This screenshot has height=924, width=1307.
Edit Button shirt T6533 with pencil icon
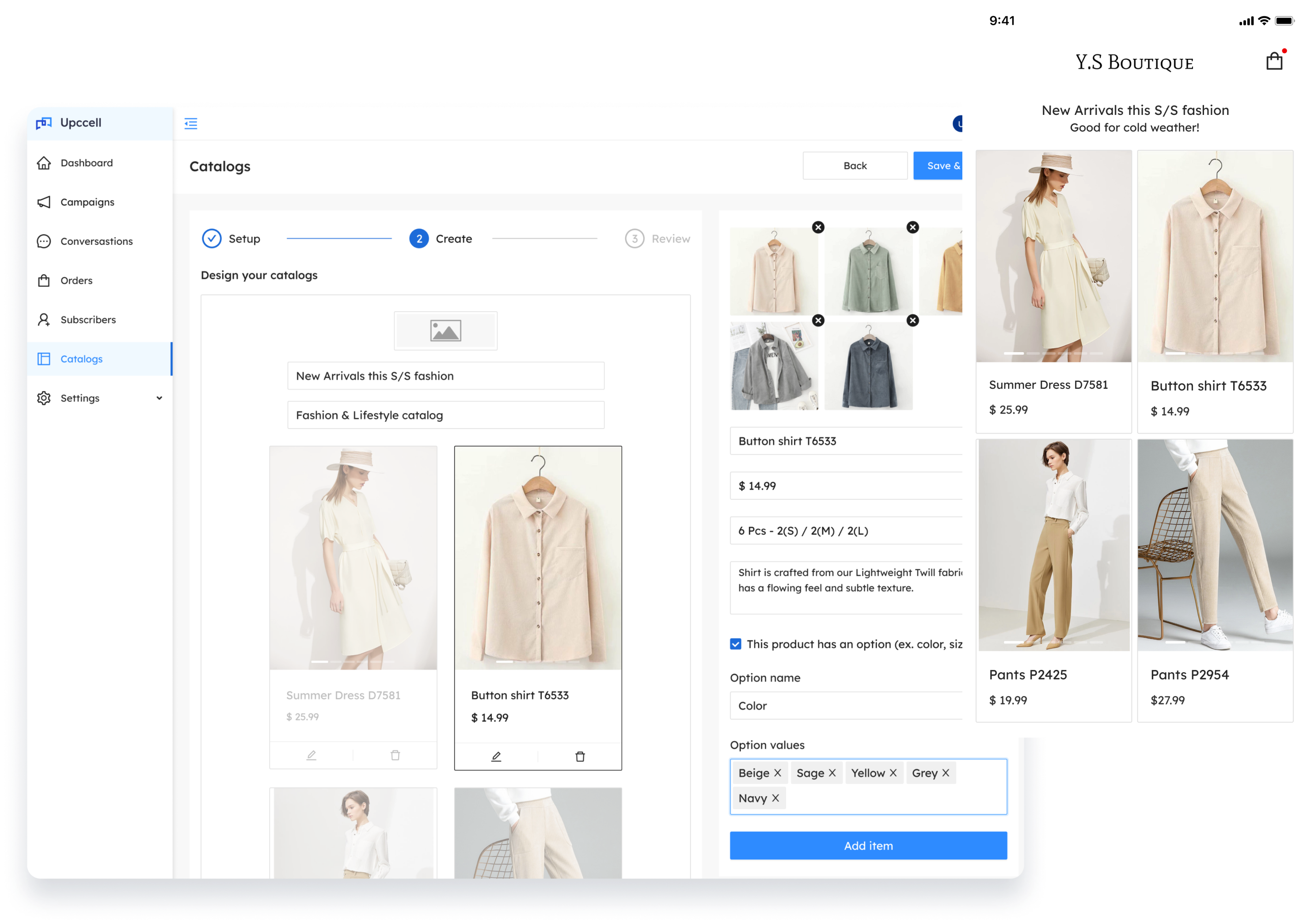click(496, 757)
